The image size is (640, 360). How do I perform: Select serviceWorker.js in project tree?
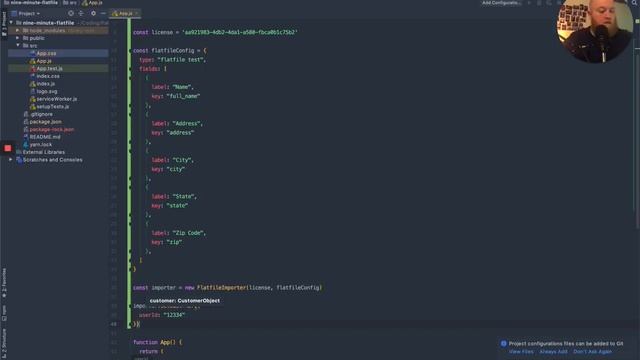(x=56, y=99)
